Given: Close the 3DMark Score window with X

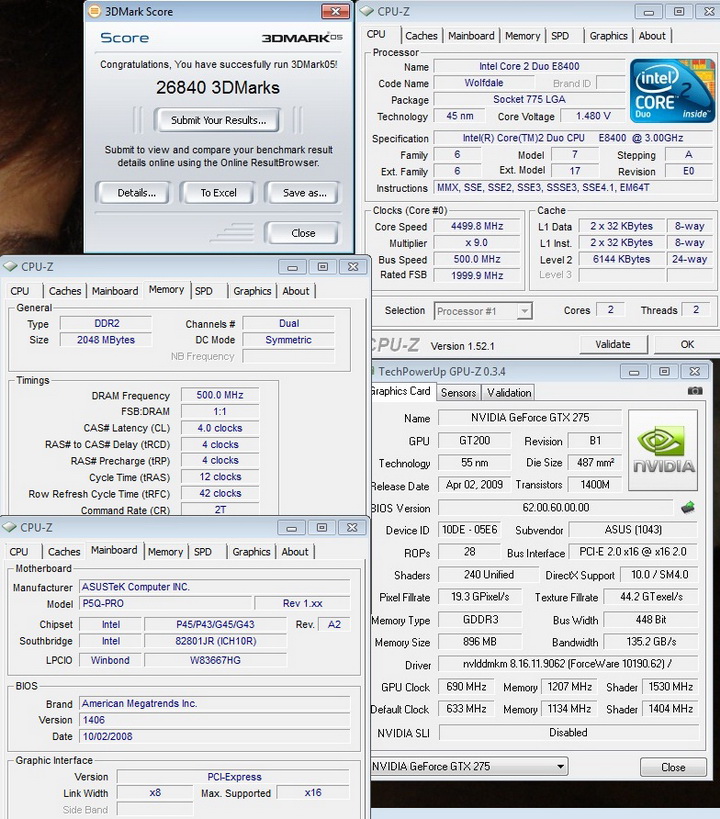Looking at the screenshot, I should (335, 11).
